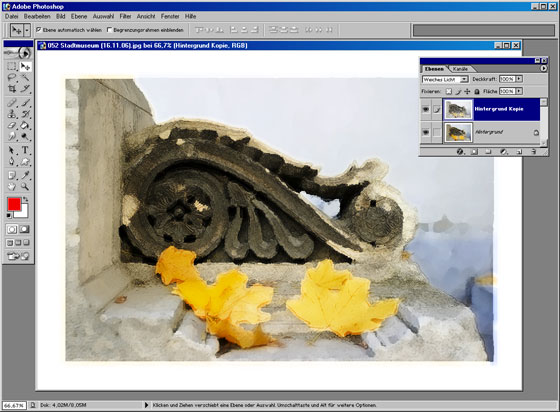
Task: Click the 66.67% zoom field in status bar
Action: 14,406
